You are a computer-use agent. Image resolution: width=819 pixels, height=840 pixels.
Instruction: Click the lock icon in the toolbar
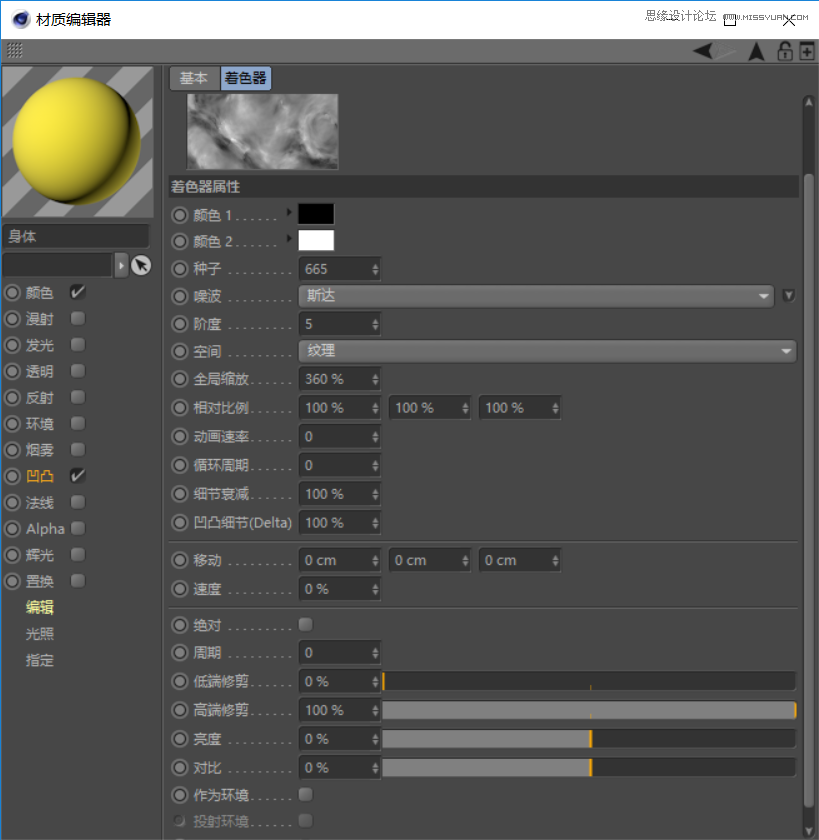(x=787, y=50)
